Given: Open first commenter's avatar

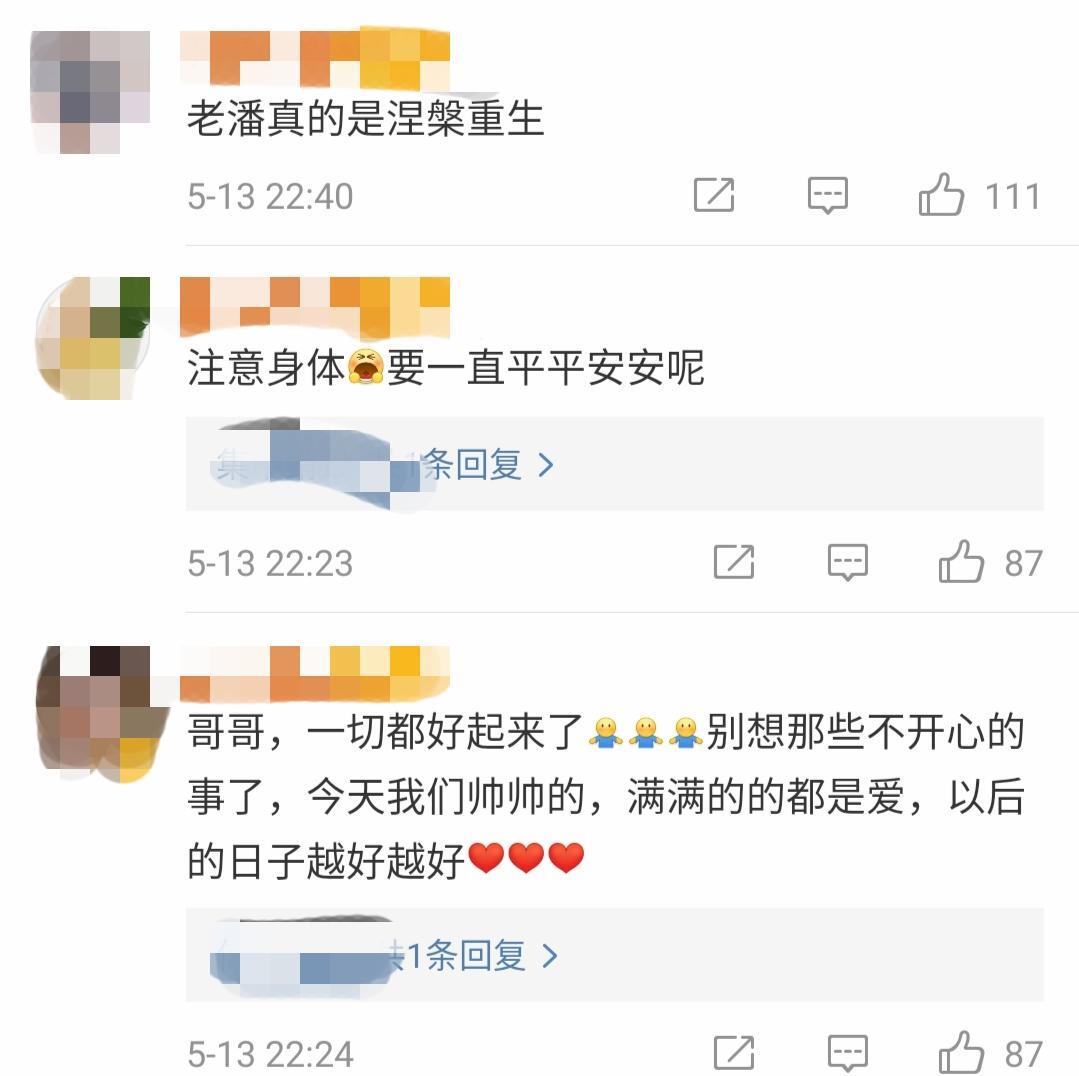Looking at the screenshot, I should (x=90, y=92).
